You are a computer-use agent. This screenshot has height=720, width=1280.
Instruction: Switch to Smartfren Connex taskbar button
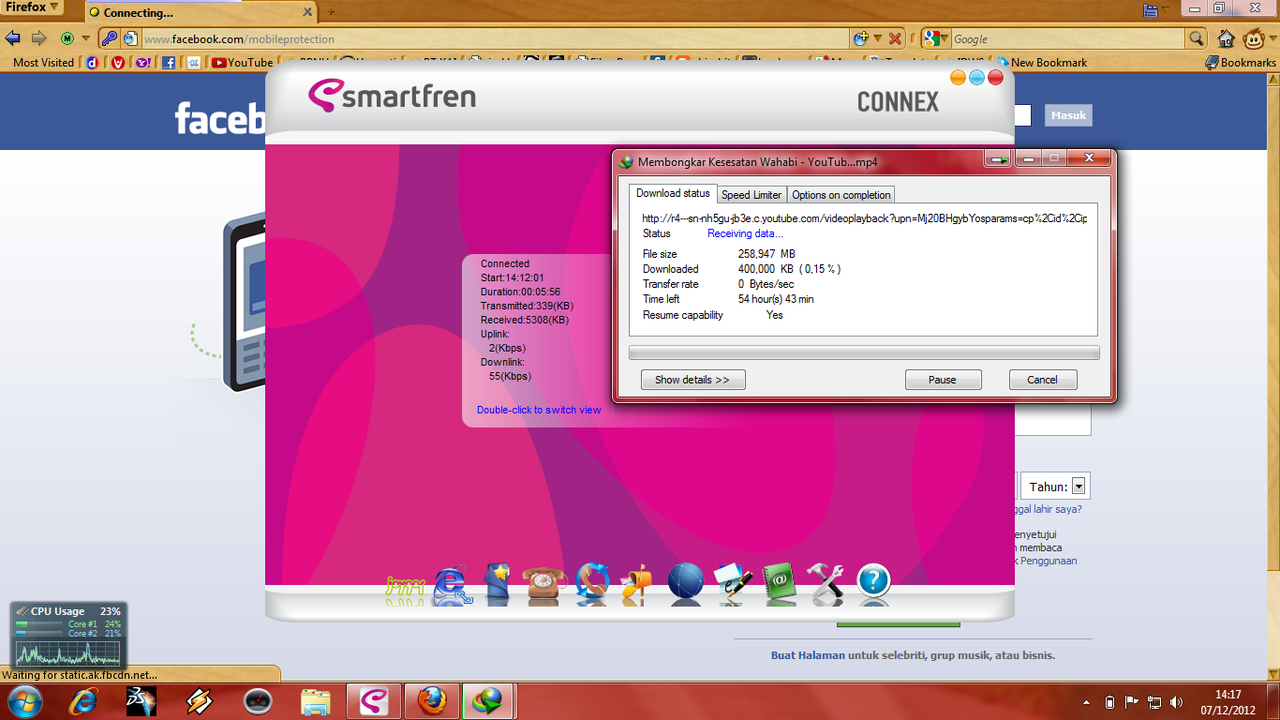pyautogui.click(x=373, y=701)
